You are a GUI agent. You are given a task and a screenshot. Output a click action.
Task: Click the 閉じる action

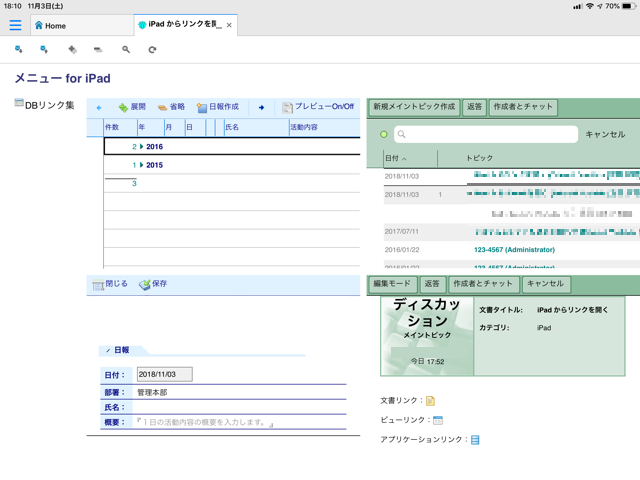110,284
